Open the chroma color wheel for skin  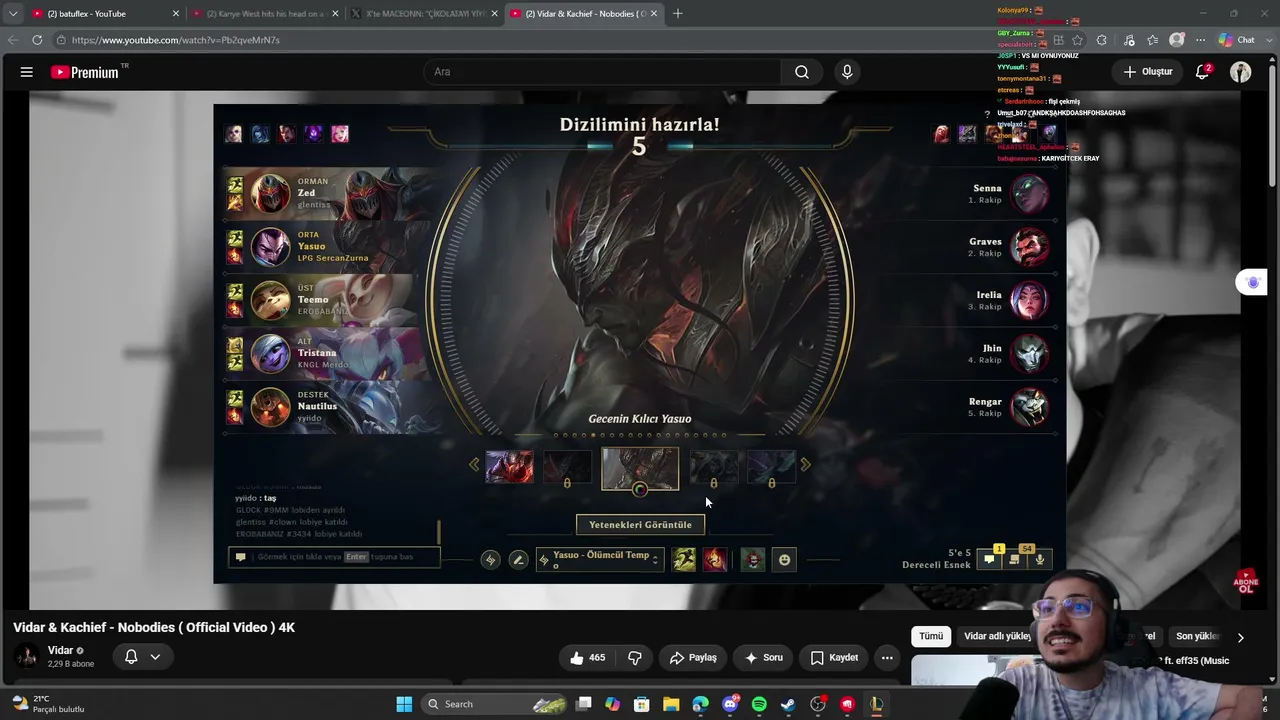(x=640, y=490)
